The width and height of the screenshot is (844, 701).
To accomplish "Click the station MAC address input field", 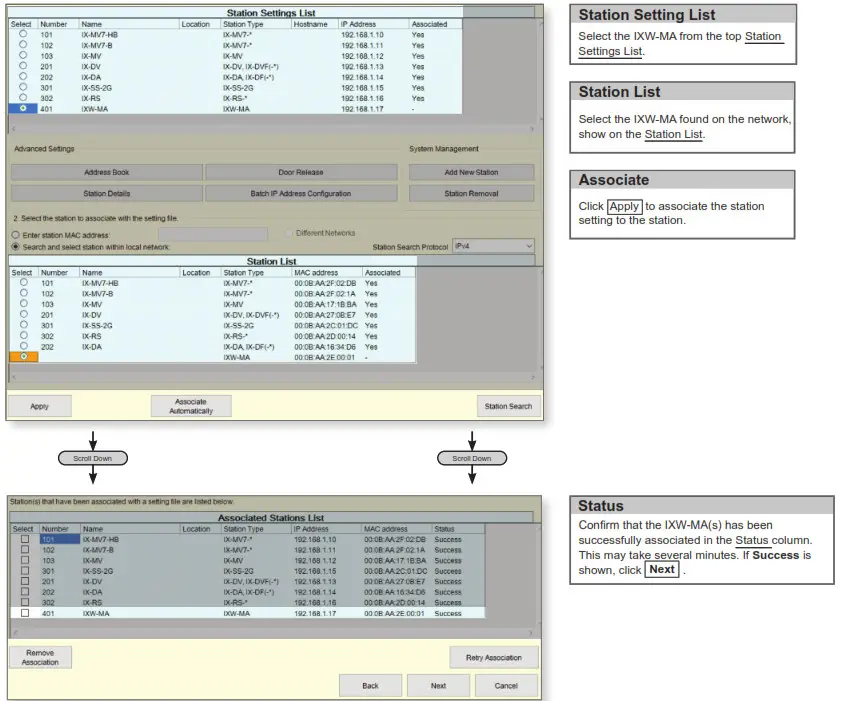I will (213, 234).
